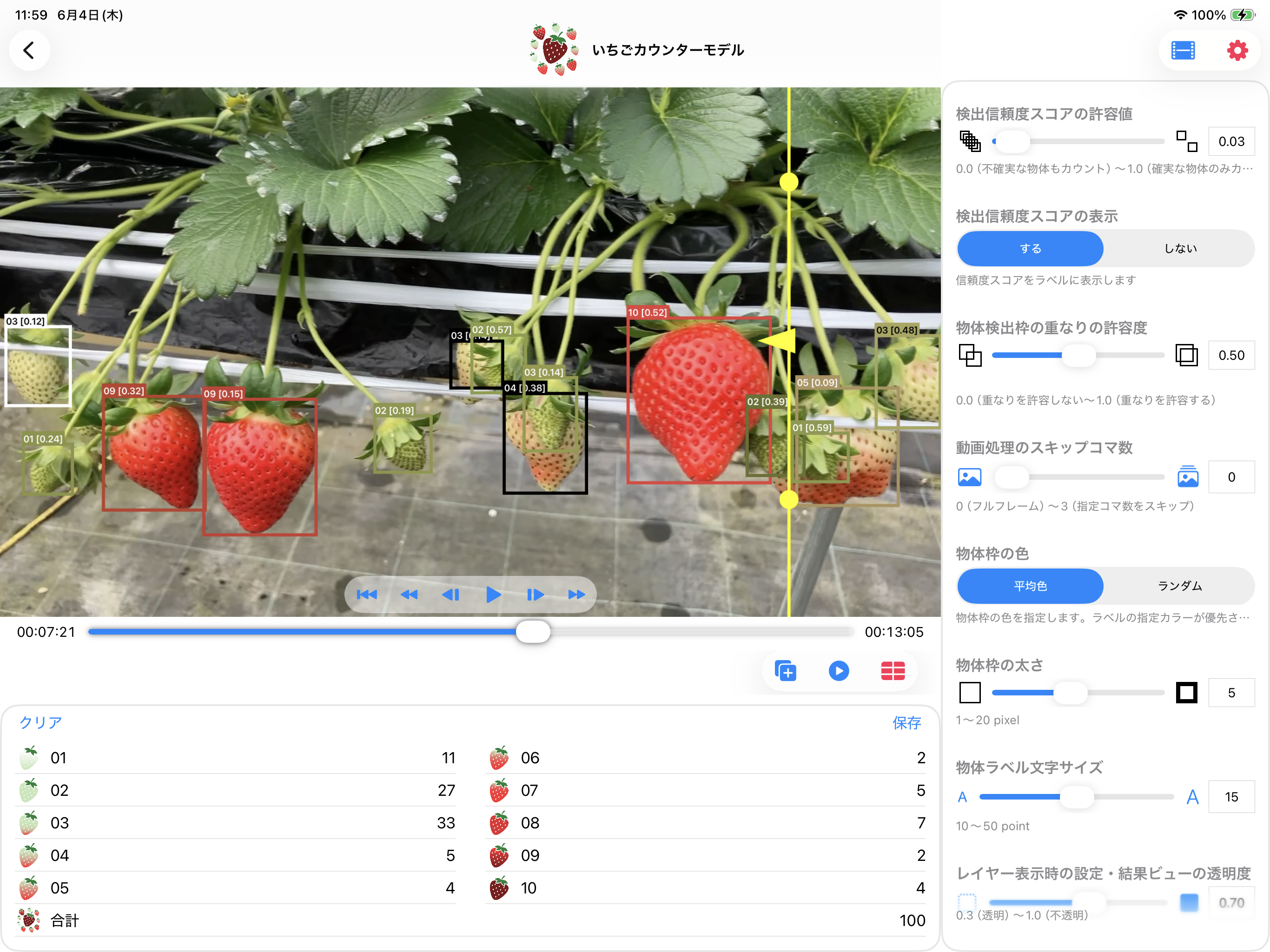The image size is (1270, 952).
Task: Skip to the beginning of the video
Action: [x=367, y=595]
